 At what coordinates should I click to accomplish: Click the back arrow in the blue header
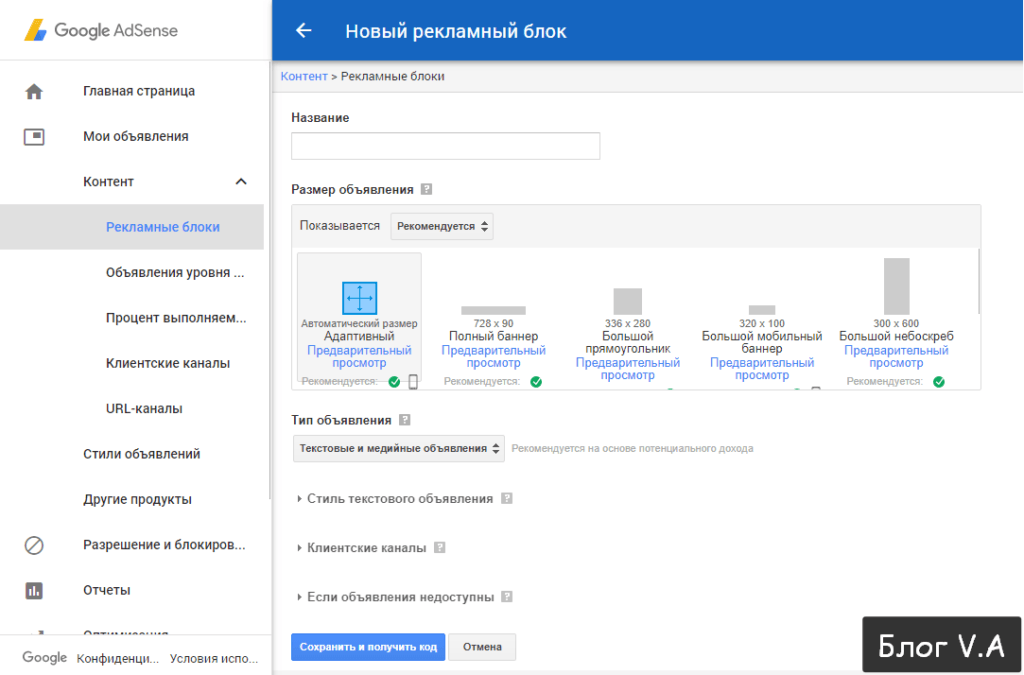[x=304, y=31]
